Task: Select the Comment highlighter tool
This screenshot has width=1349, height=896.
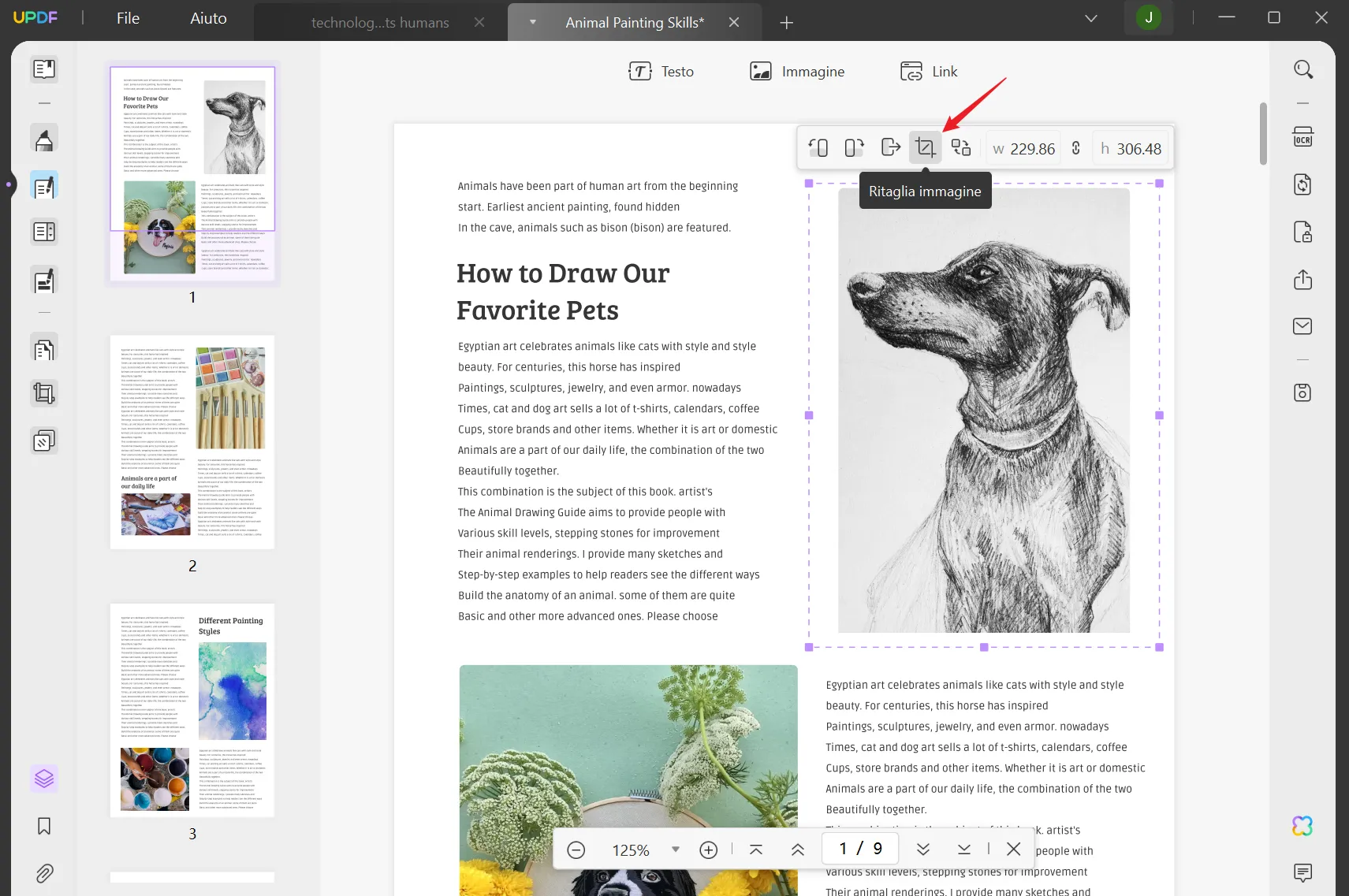Action: coord(44,139)
